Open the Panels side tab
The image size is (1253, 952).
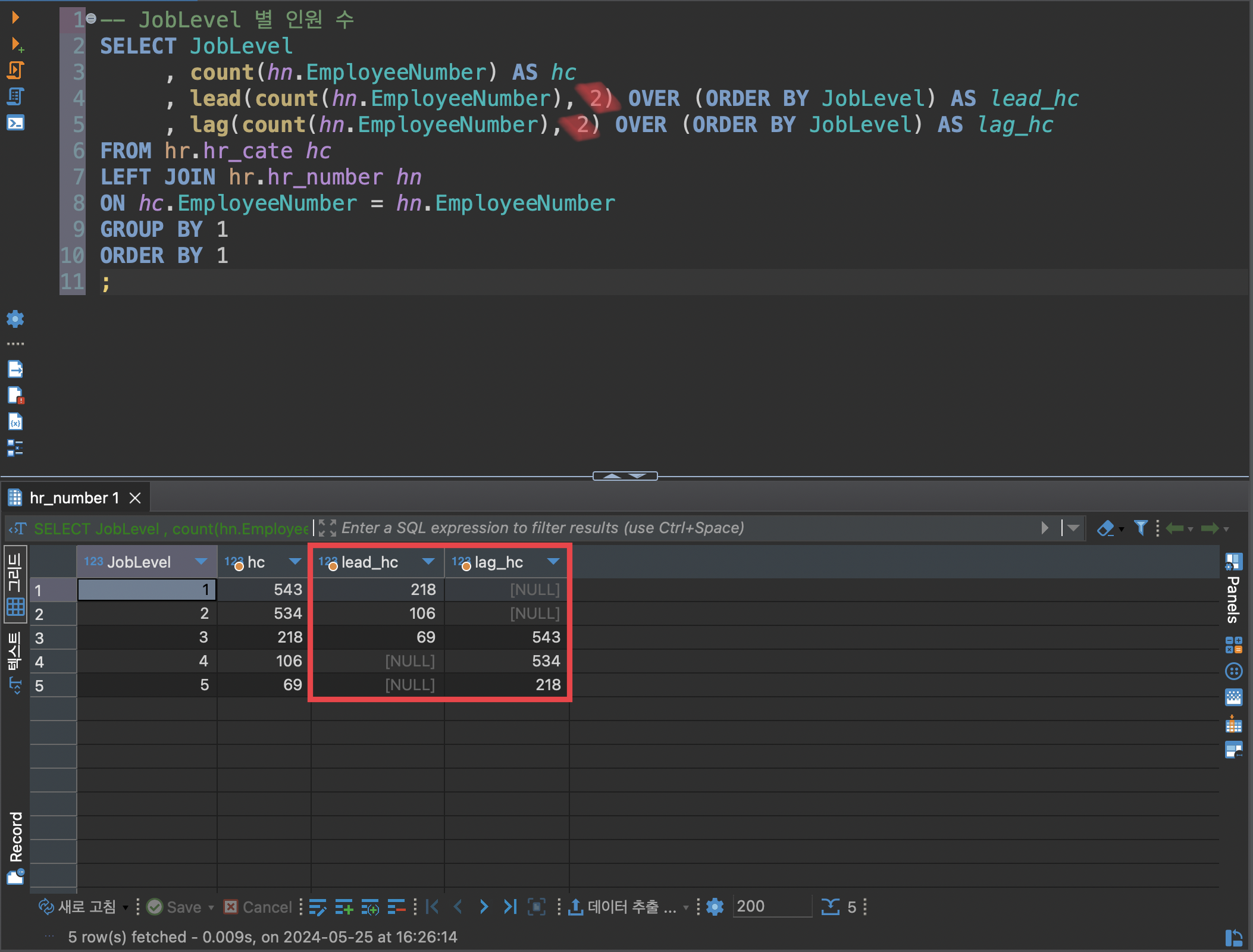[x=1233, y=590]
